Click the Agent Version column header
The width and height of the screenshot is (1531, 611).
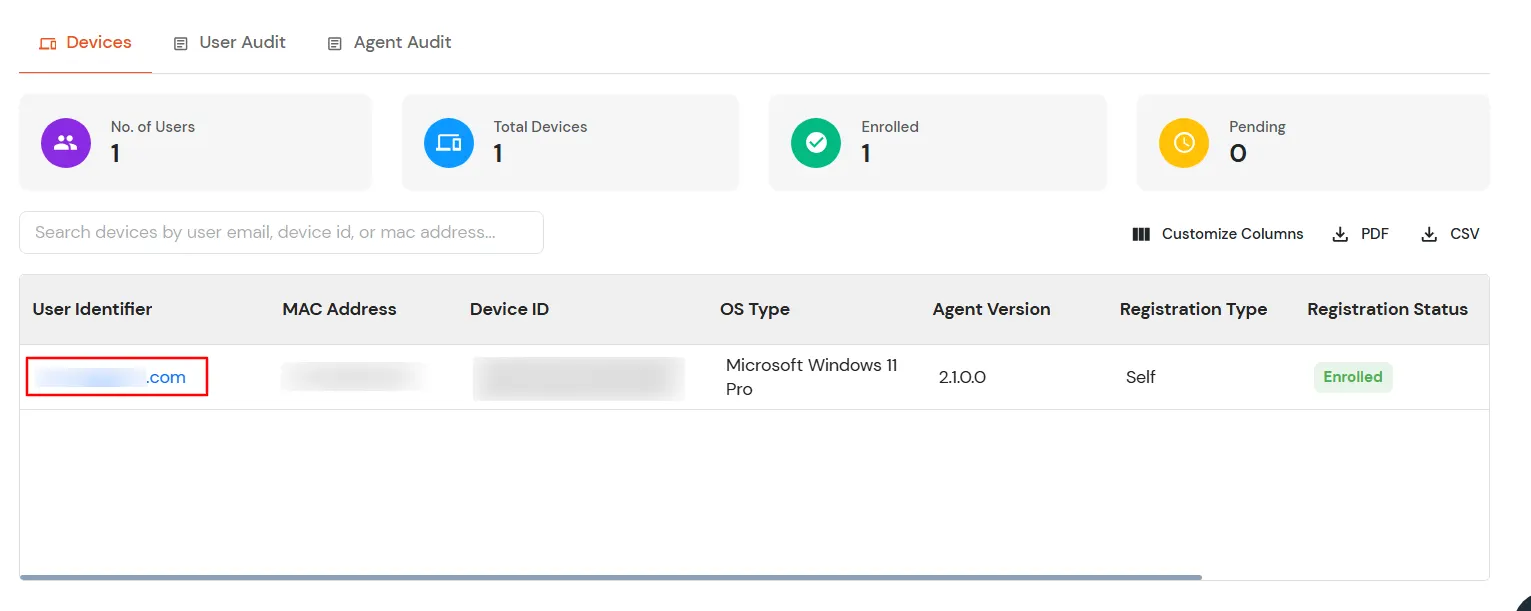[991, 309]
